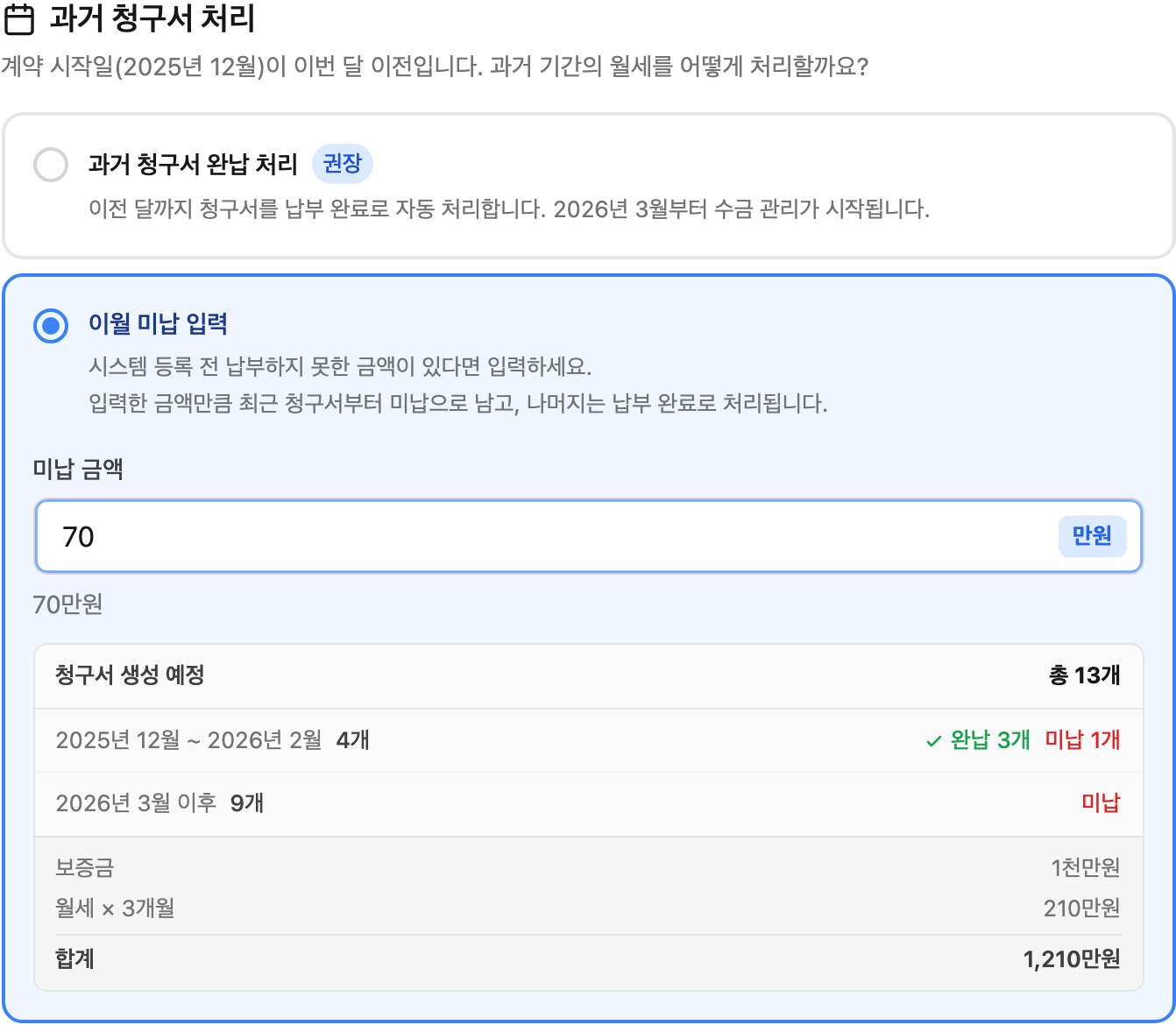This screenshot has height=1025, width=1176.
Task: Click the 합계 label
Action: tap(75, 959)
